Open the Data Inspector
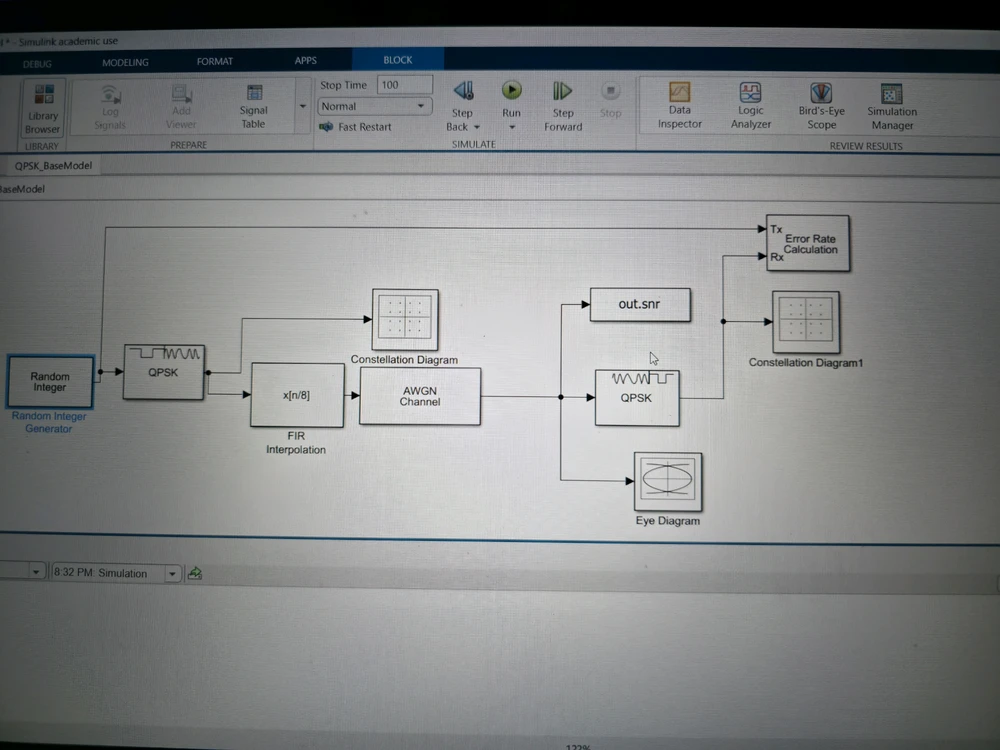Screen dimensions: 1000x750 tap(680, 104)
